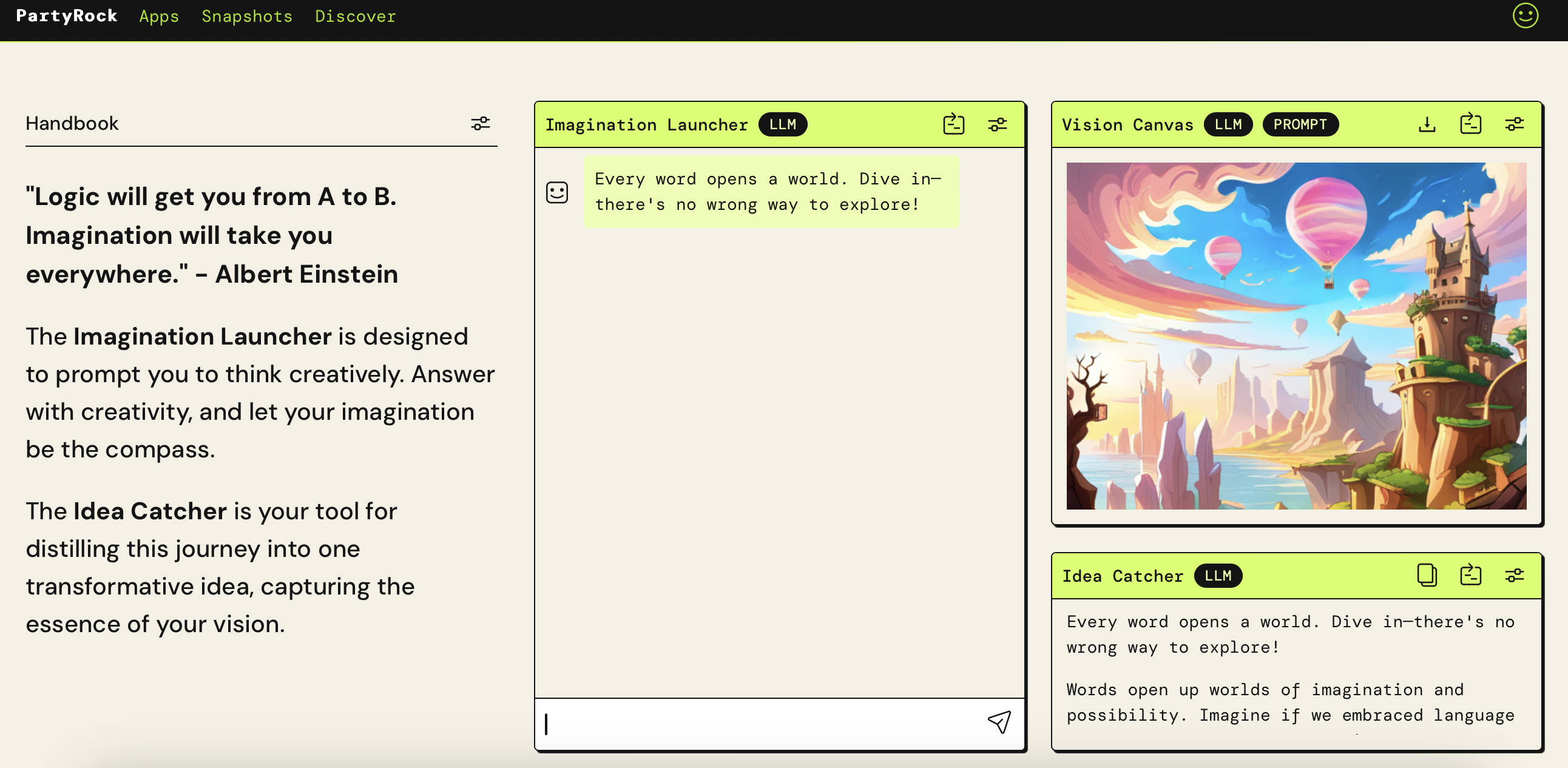The image size is (1568, 768).
Task: Click Idea Catcher share/export icon
Action: click(x=1471, y=575)
